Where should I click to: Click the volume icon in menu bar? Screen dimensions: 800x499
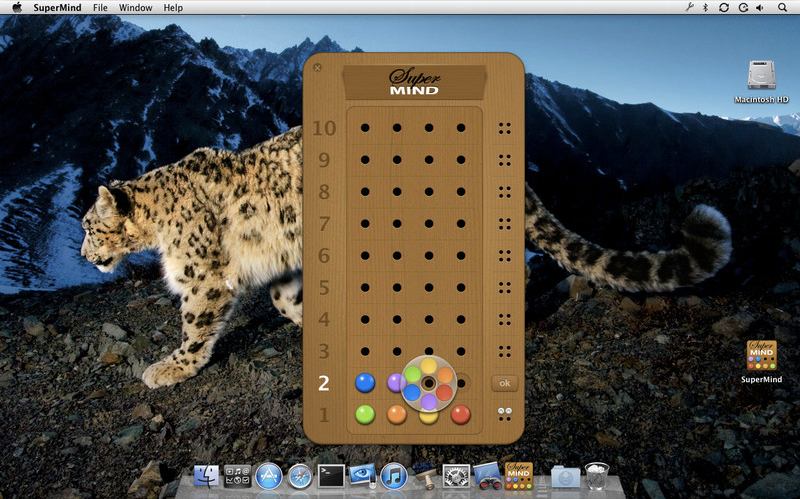[760, 7]
